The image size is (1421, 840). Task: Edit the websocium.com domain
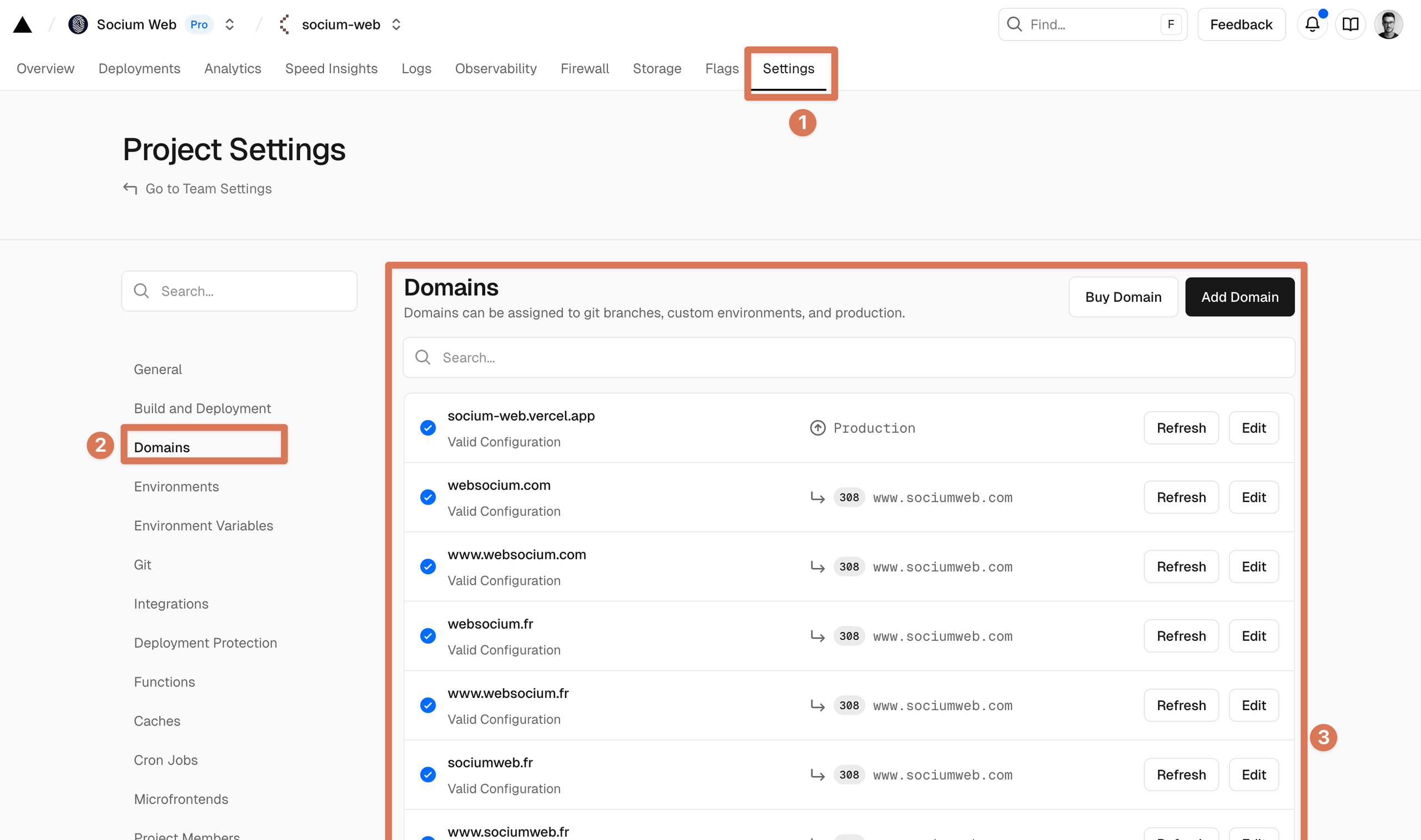(1254, 498)
